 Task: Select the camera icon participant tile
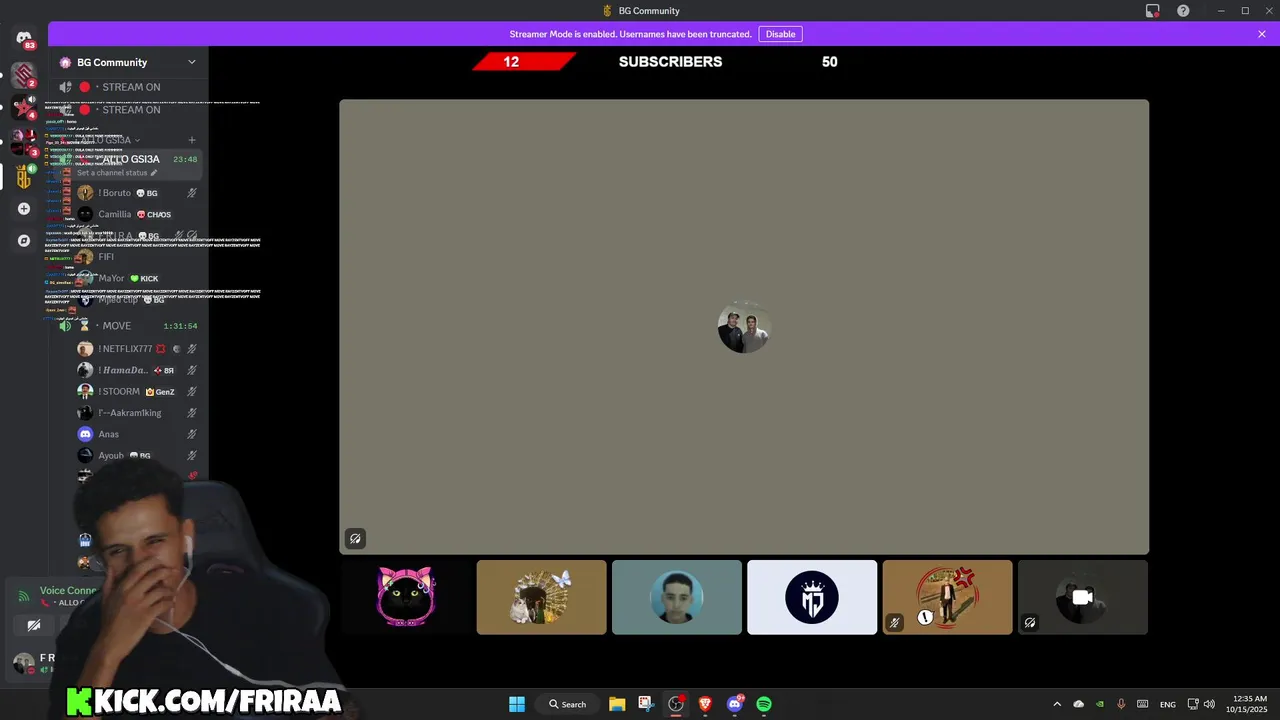[x=1083, y=597]
